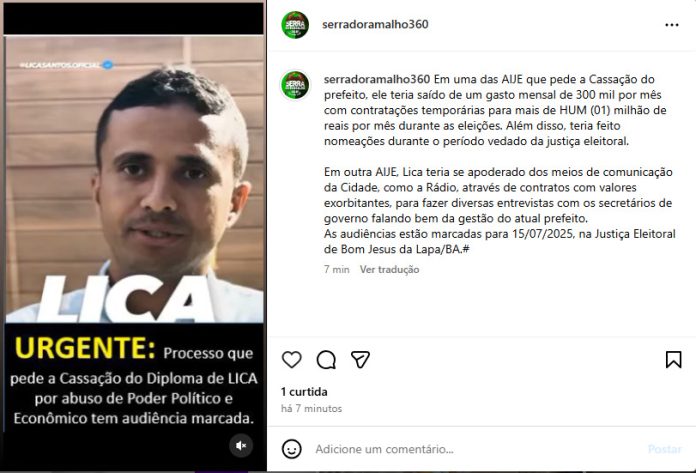Save the post with the bookmark icon
The image size is (696, 473).
pyautogui.click(x=673, y=359)
